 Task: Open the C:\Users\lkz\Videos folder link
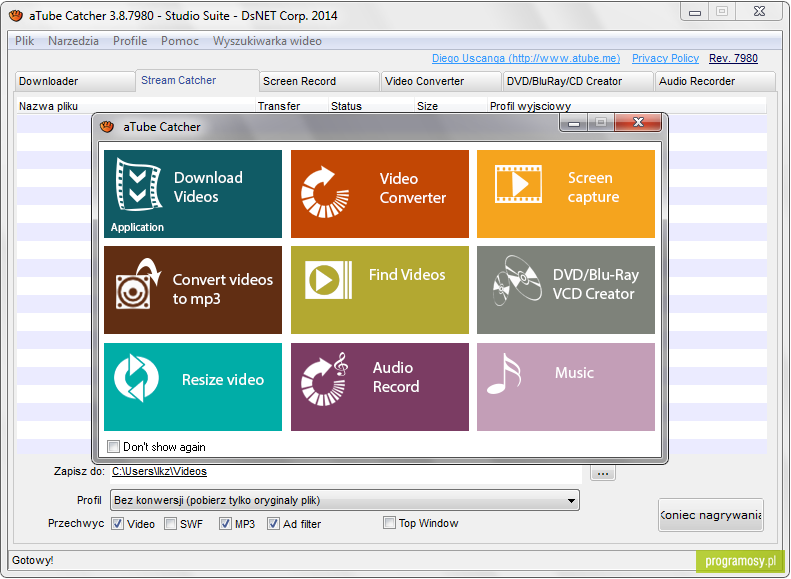click(x=159, y=472)
